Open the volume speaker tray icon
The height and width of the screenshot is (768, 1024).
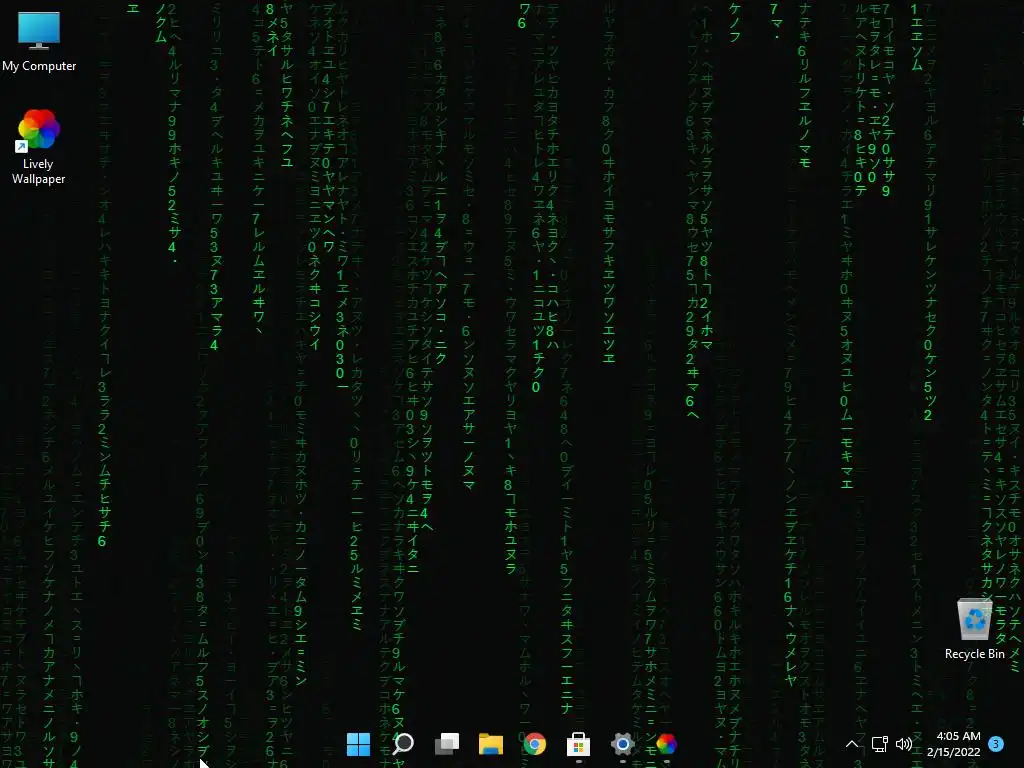pos(904,744)
